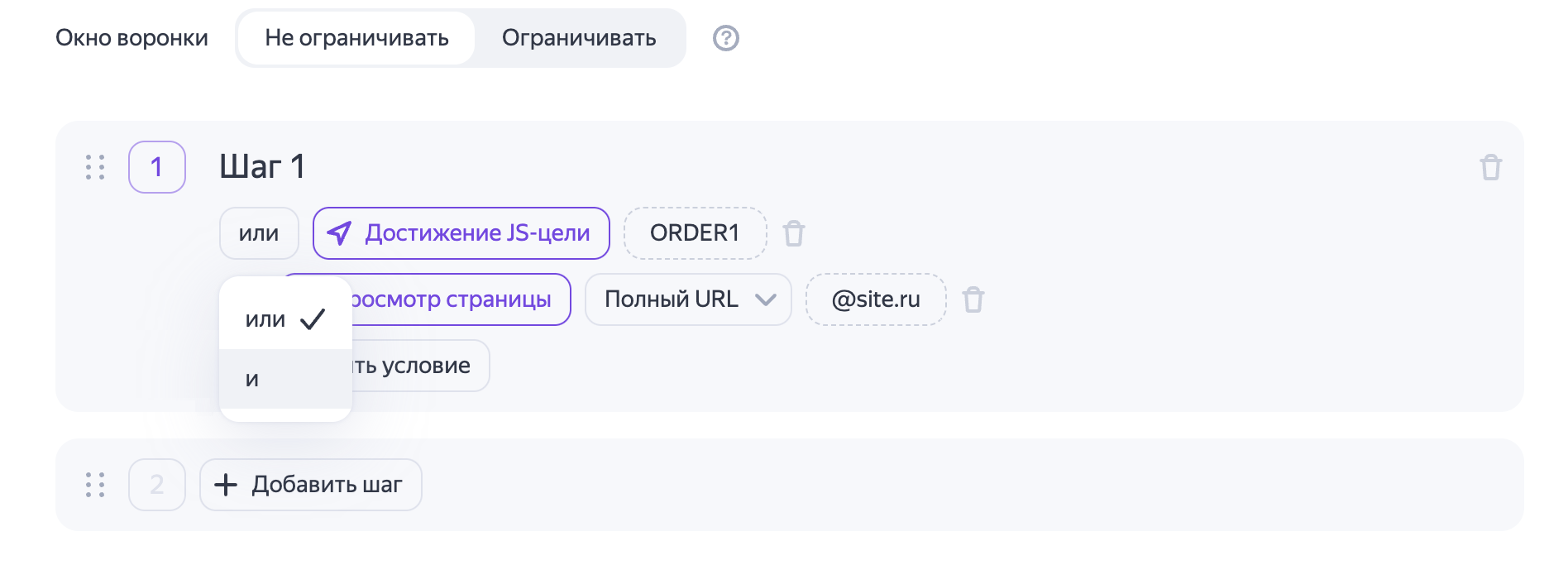The image size is (1568, 565).
Task: Click the plus icon on add step
Action: [x=226, y=485]
